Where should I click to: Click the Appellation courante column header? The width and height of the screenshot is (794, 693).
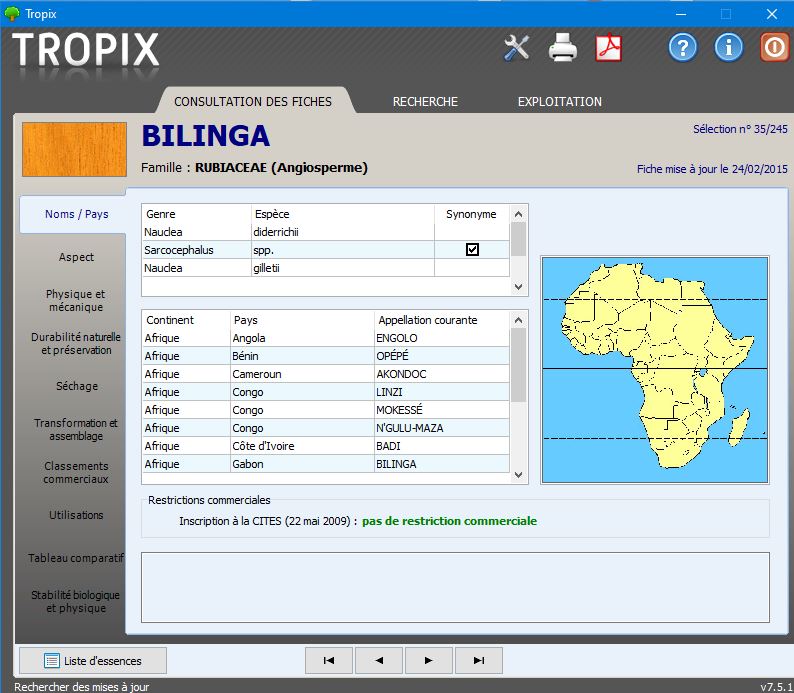click(442, 320)
